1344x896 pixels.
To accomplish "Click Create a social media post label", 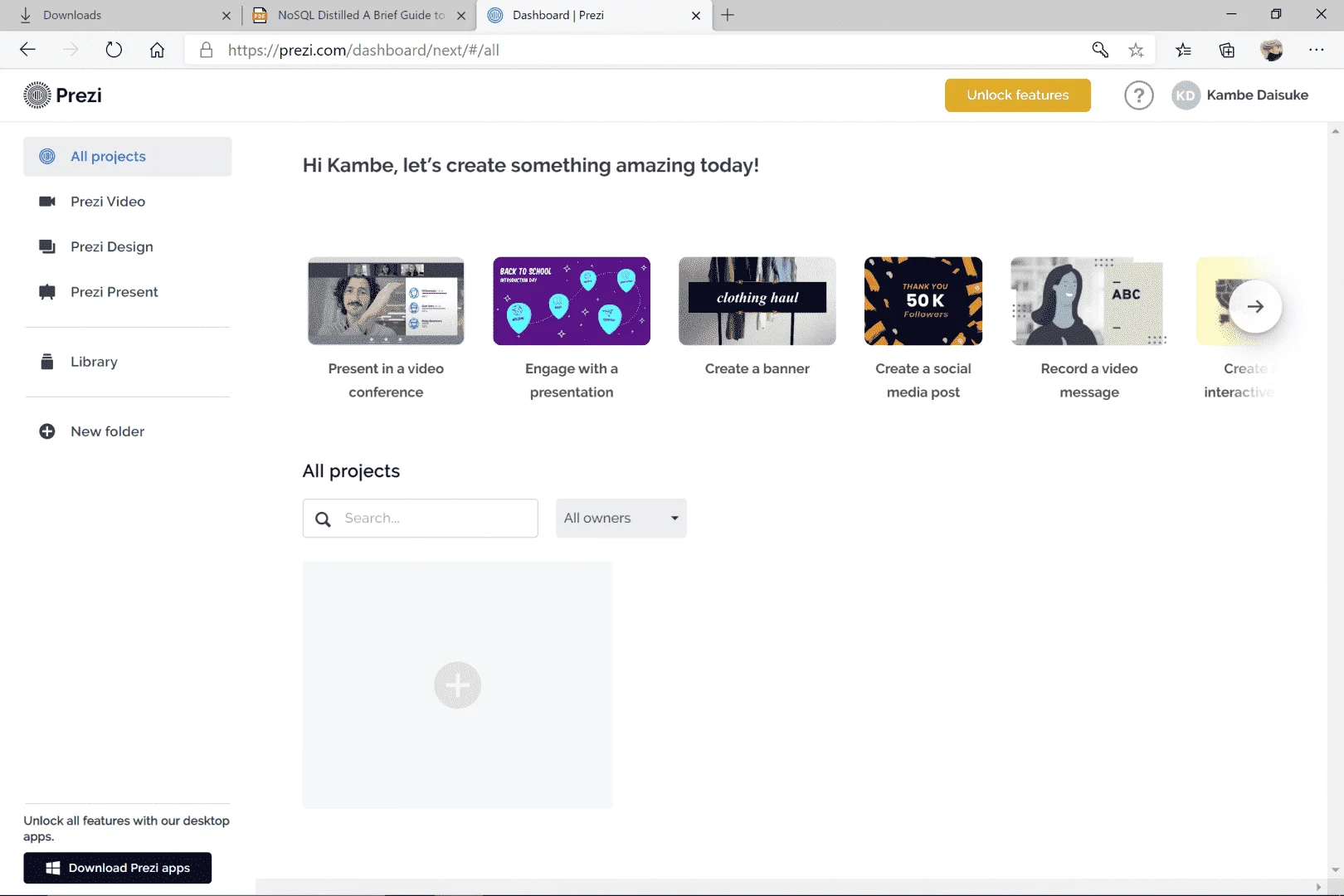I will coord(923,380).
